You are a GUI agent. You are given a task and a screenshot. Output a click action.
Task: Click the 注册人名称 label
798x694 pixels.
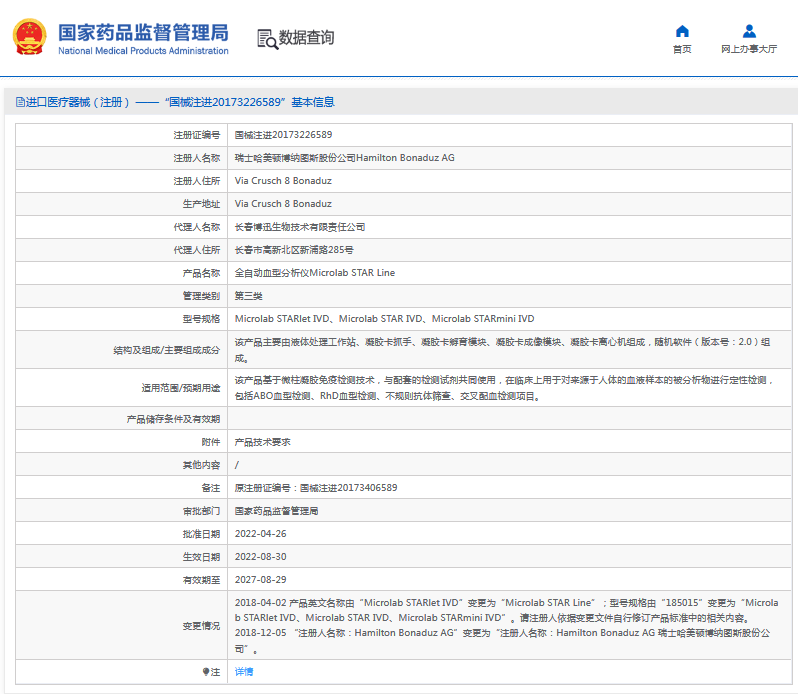196,158
